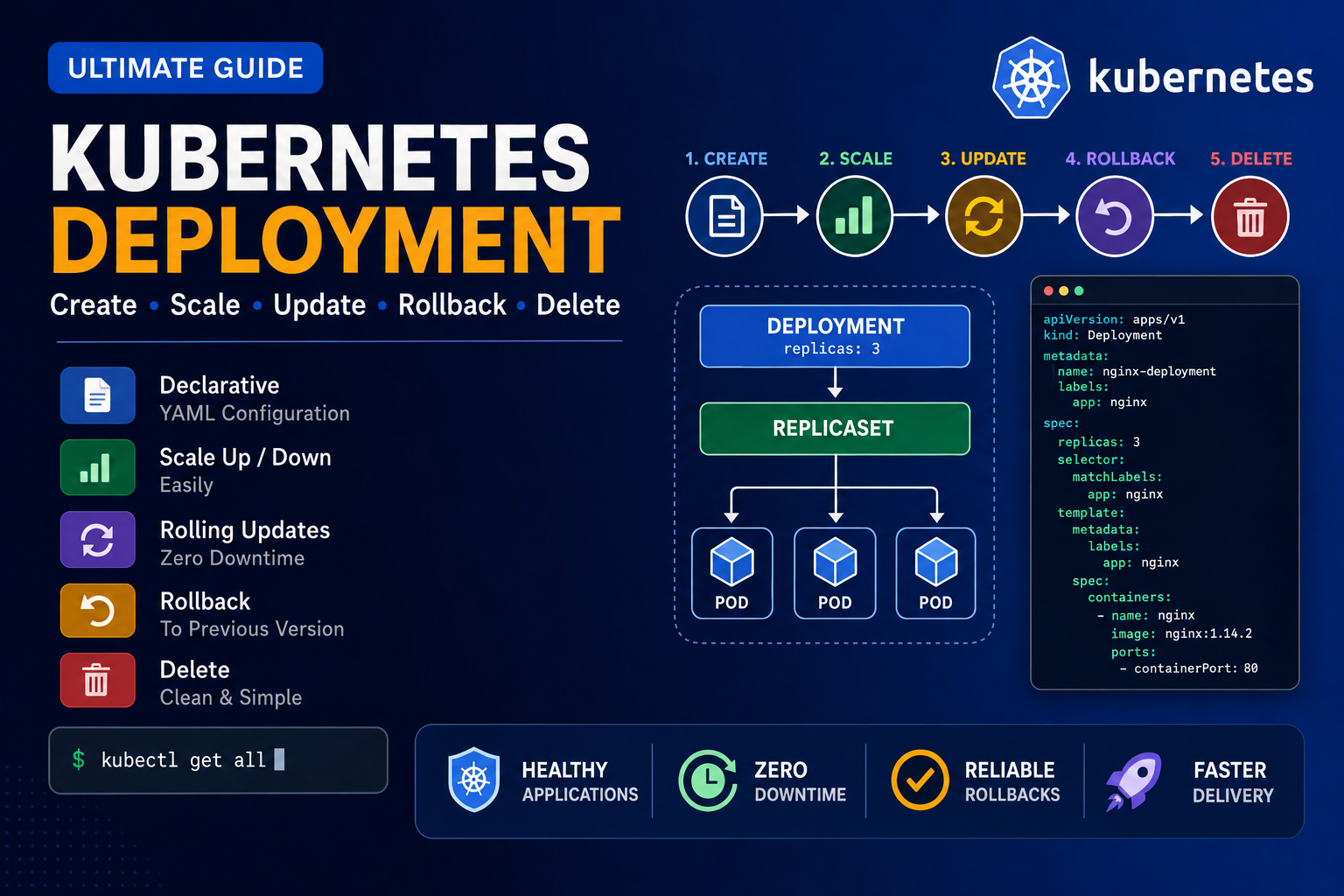
Task: Click the Zero Downtime clock icon
Action: point(708,780)
